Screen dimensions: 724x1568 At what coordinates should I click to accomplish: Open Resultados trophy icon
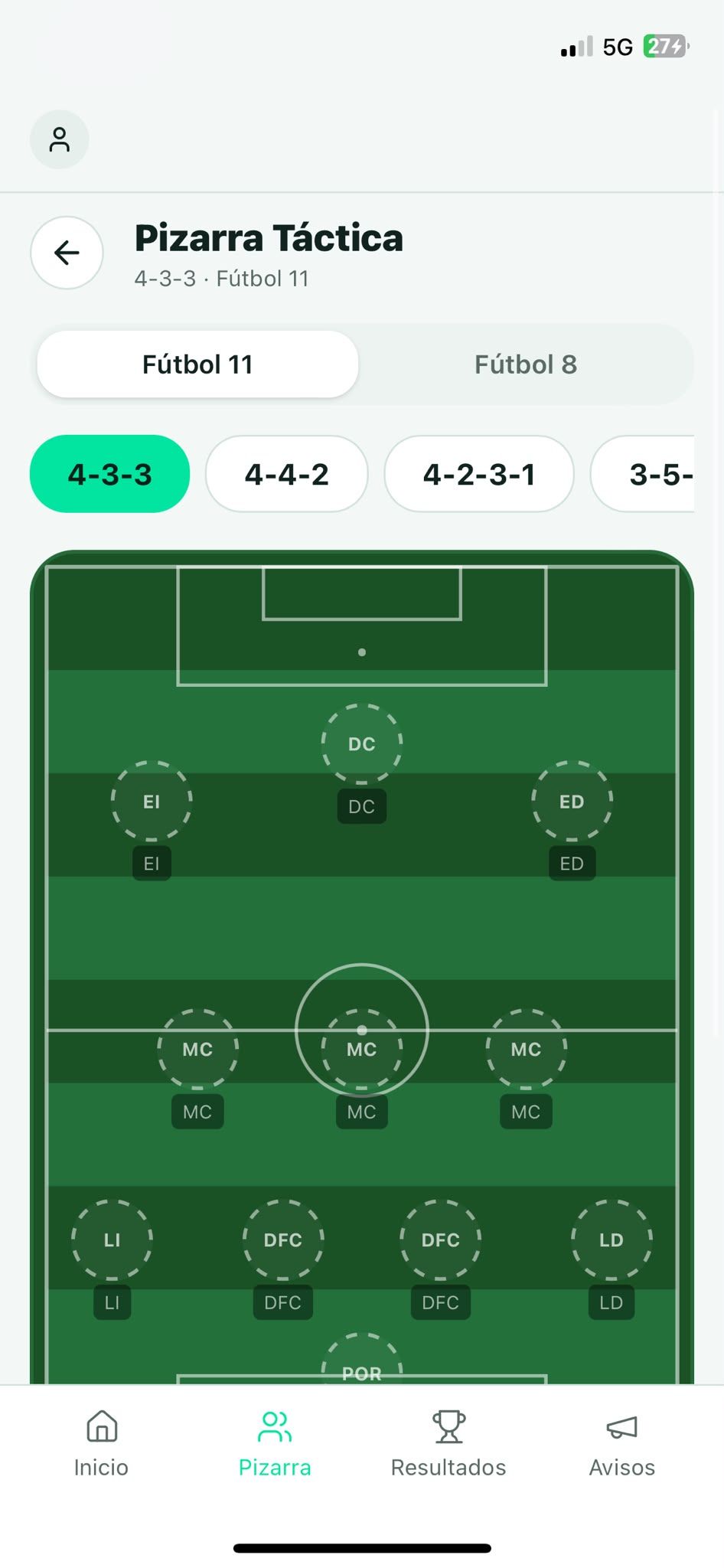[x=448, y=1427]
